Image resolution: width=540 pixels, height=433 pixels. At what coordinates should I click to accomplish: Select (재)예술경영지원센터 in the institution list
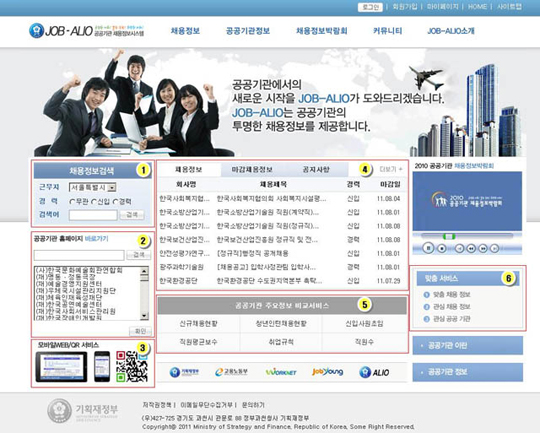pyautogui.click(x=69, y=284)
